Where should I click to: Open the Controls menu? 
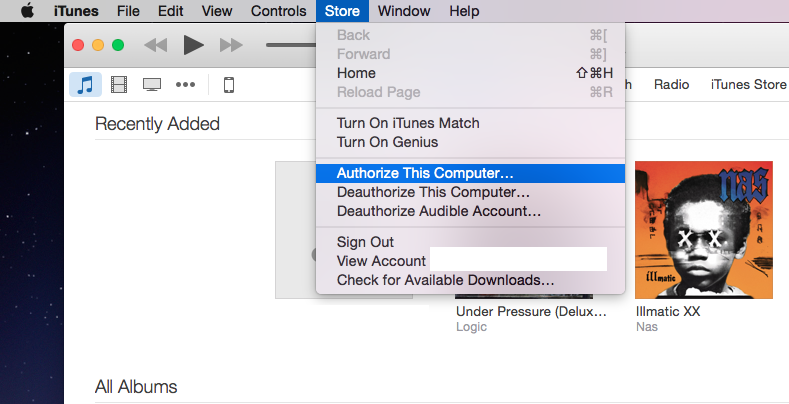(278, 11)
